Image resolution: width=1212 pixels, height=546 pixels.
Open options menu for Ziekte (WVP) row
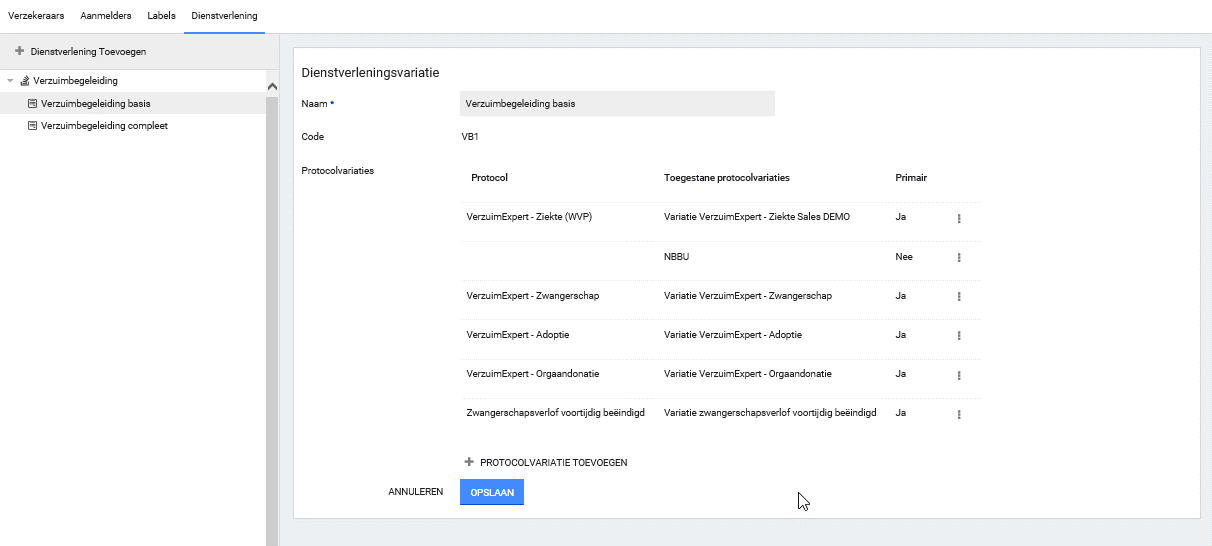(x=958, y=218)
